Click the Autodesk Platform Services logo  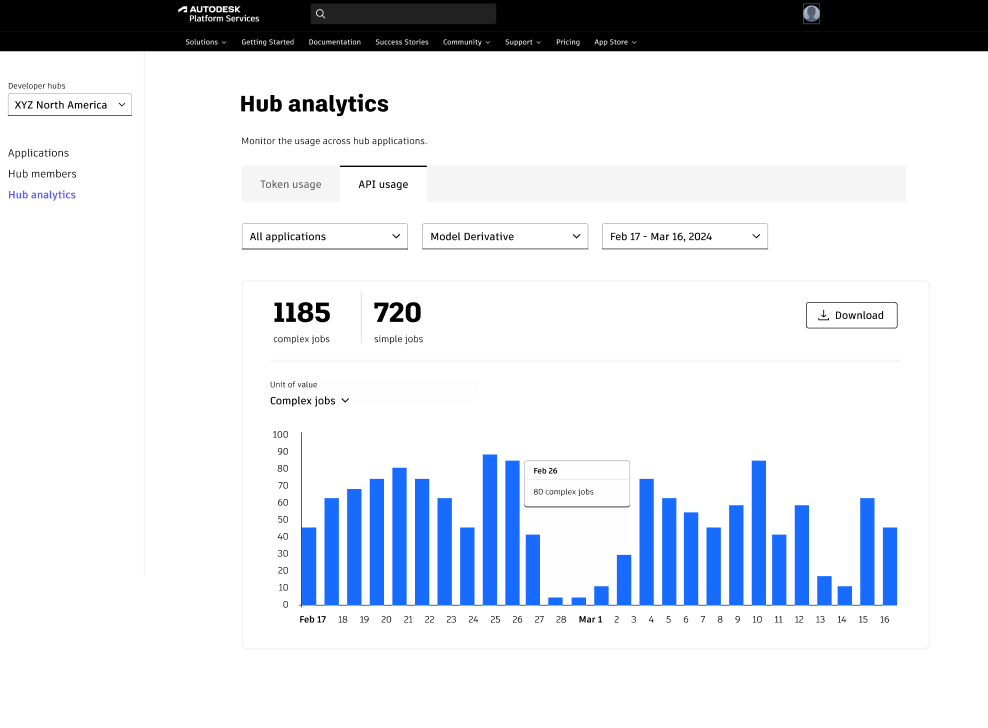pos(218,14)
